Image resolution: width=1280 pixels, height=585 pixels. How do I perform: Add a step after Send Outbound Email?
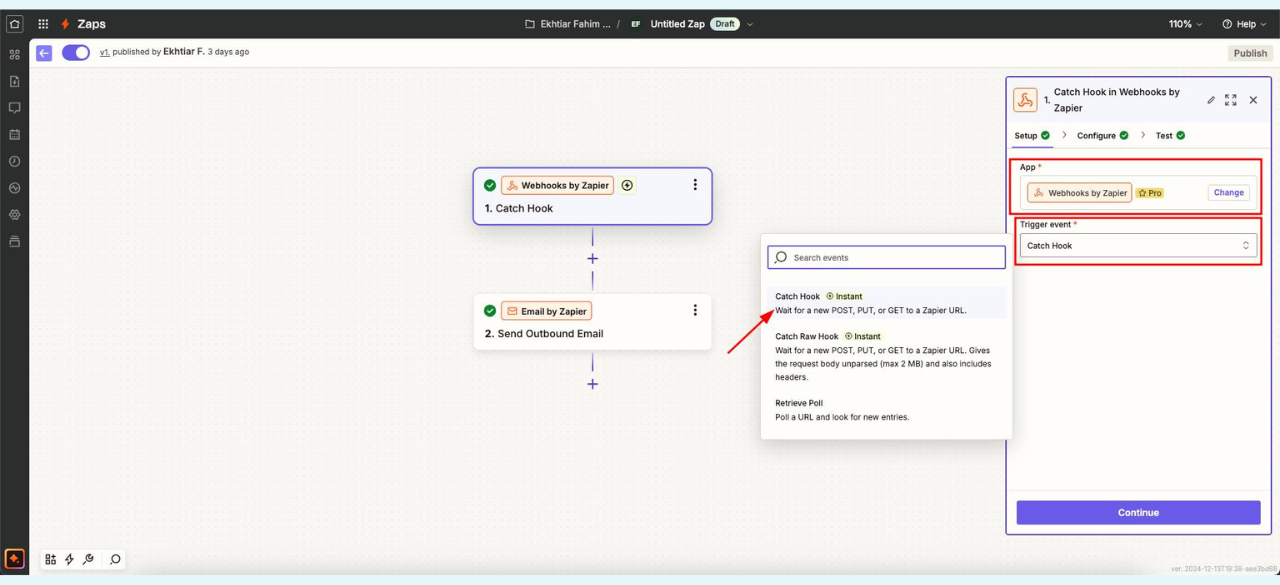(592, 384)
